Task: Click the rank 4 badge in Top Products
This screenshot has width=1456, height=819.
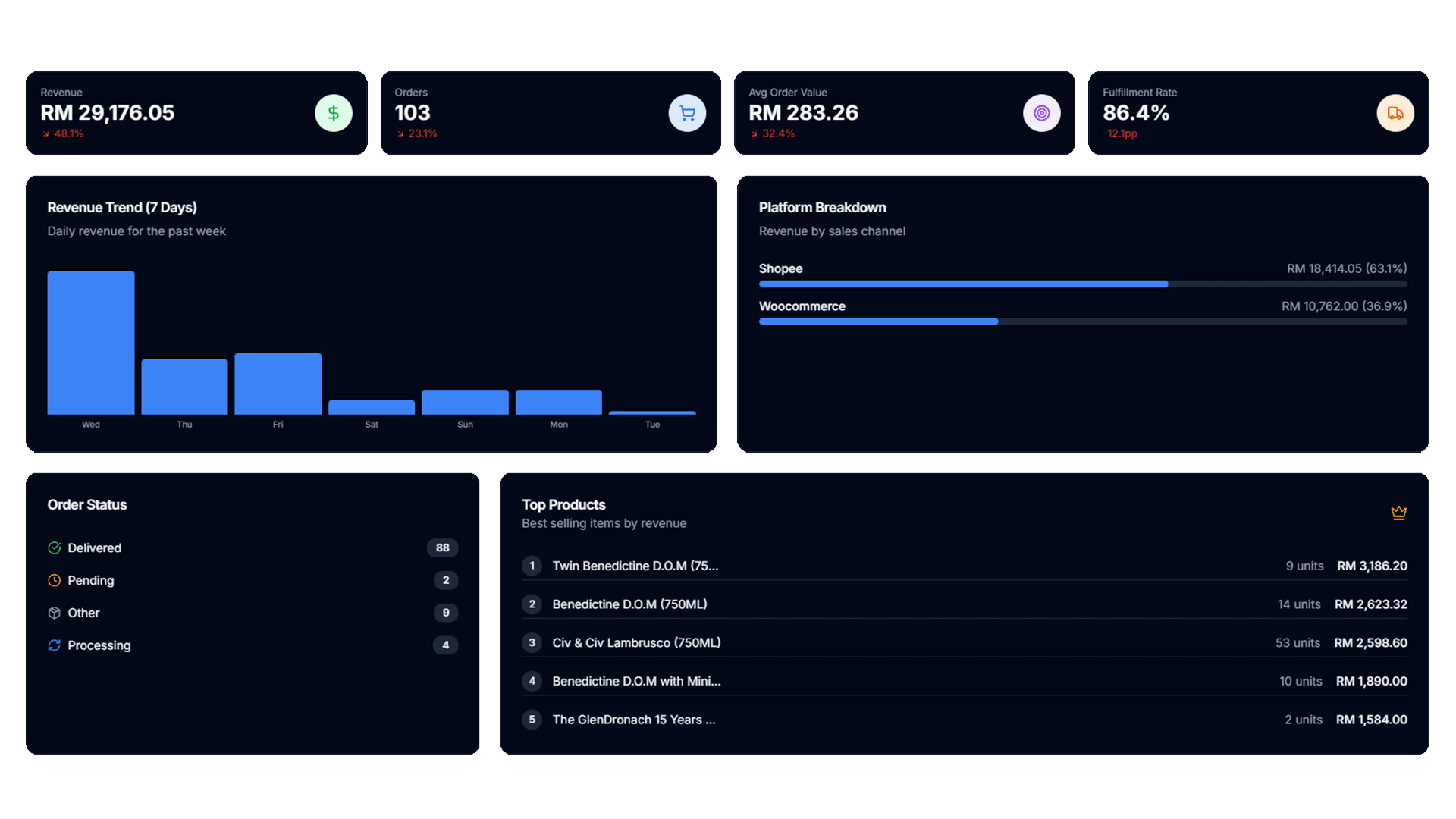Action: 532,681
